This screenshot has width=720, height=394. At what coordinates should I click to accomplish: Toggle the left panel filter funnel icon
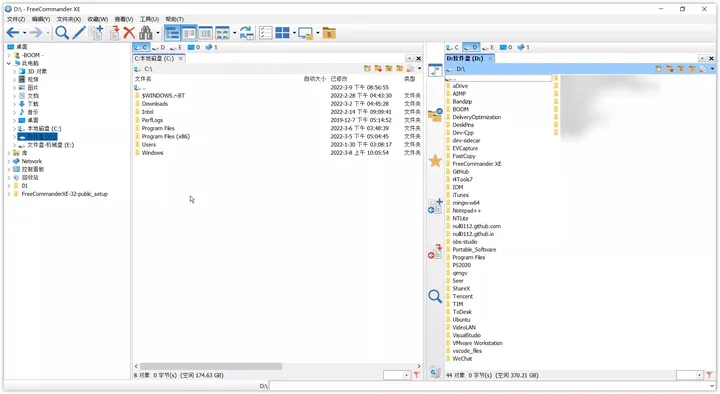(x=416, y=375)
